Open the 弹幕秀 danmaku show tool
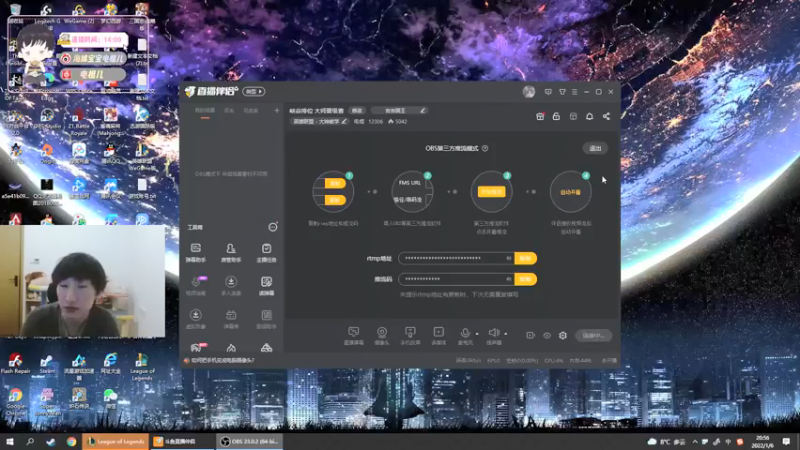The image size is (800, 450). pos(231,319)
